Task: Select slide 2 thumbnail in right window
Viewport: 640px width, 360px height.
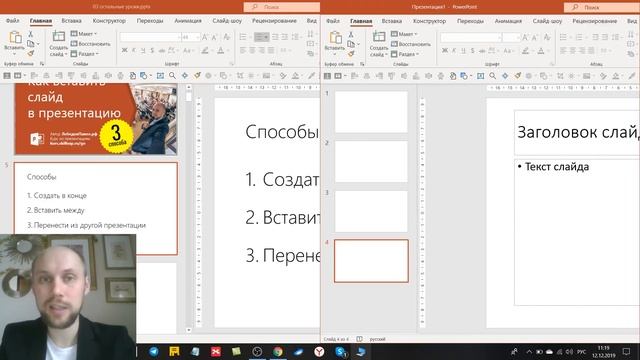Action: [371, 162]
